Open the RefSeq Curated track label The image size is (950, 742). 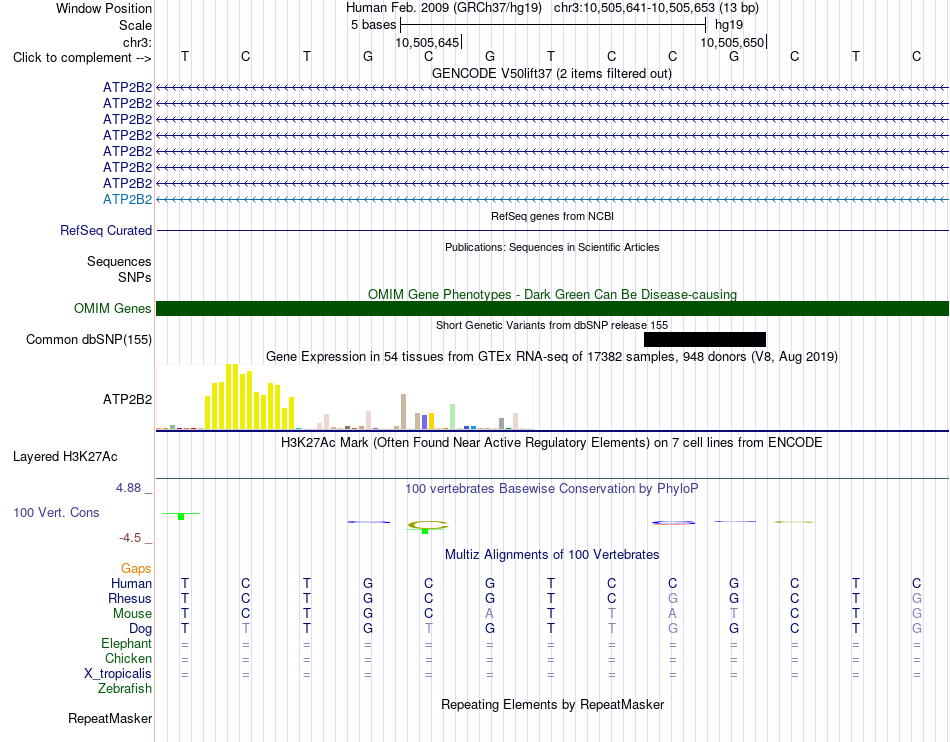pos(106,230)
